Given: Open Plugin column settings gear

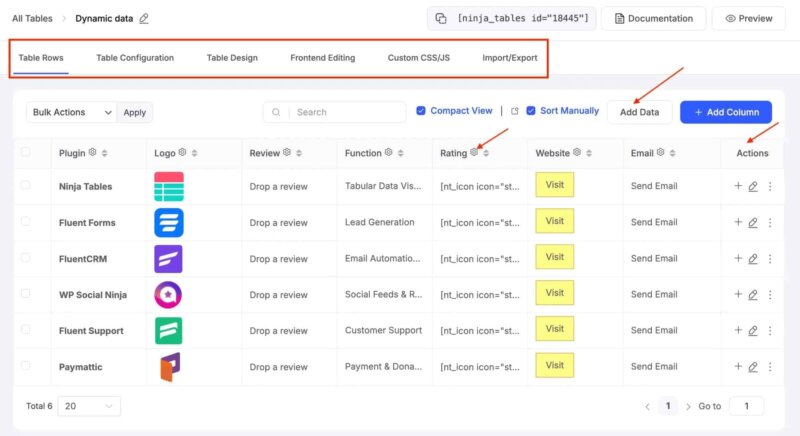Looking at the screenshot, I should click(x=92, y=152).
